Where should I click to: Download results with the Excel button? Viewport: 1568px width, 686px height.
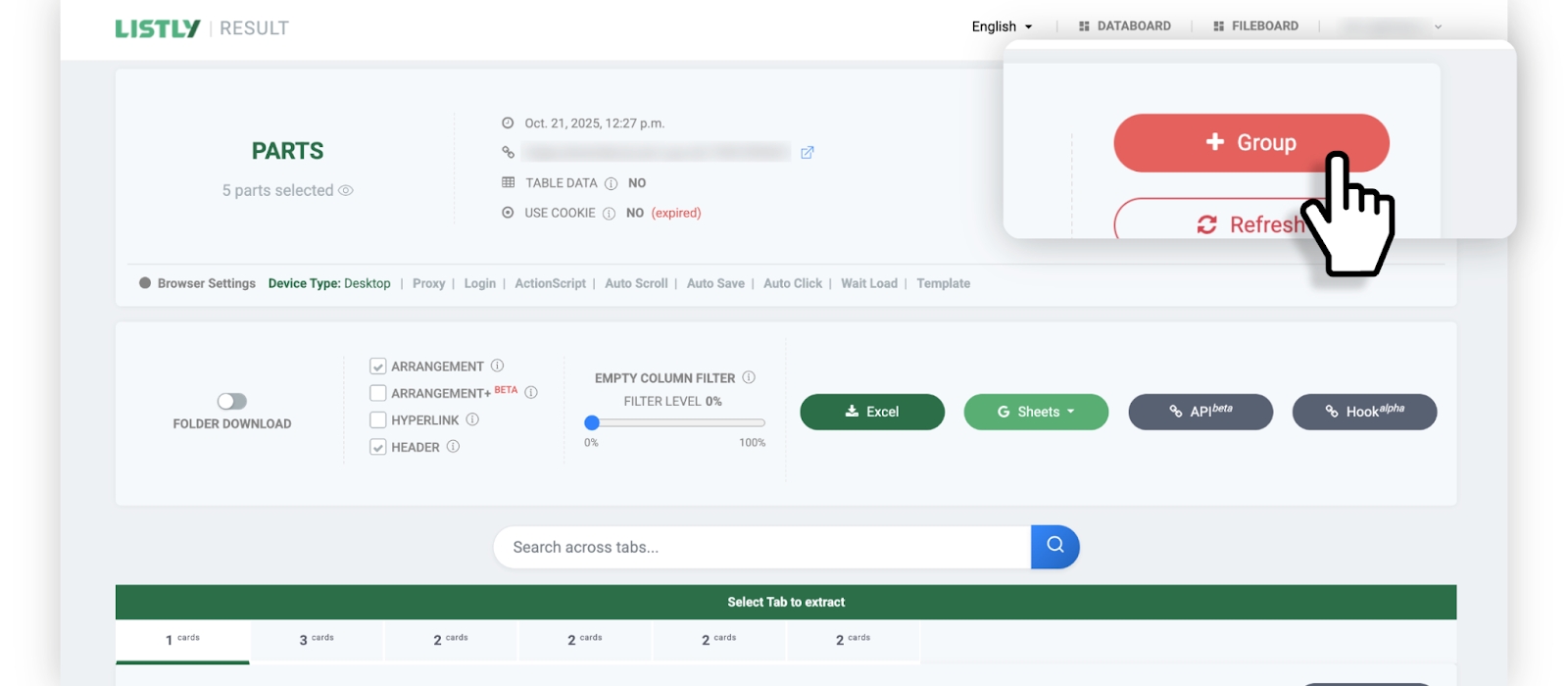coord(872,412)
